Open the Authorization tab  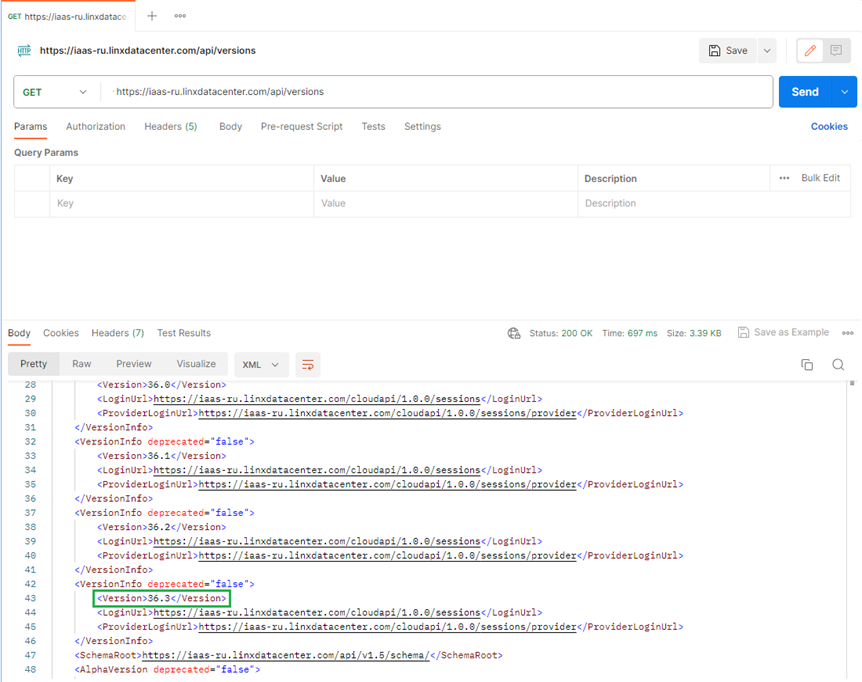(x=96, y=126)
